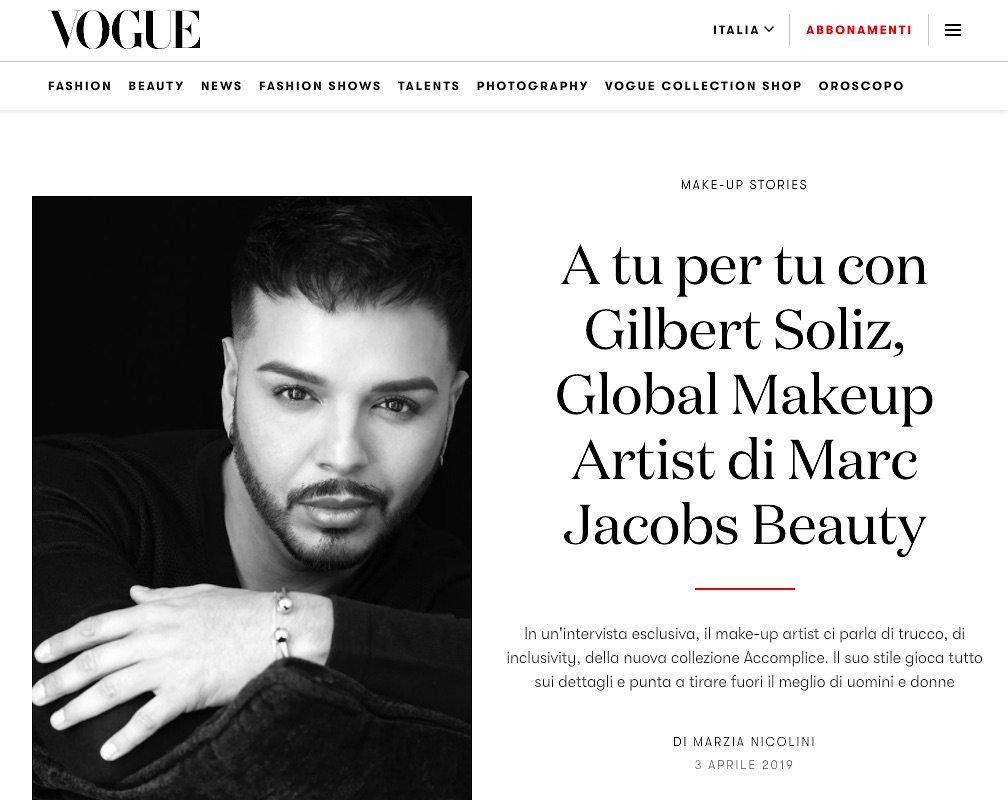Click the article summary paragraph

[x=744, y=658]
